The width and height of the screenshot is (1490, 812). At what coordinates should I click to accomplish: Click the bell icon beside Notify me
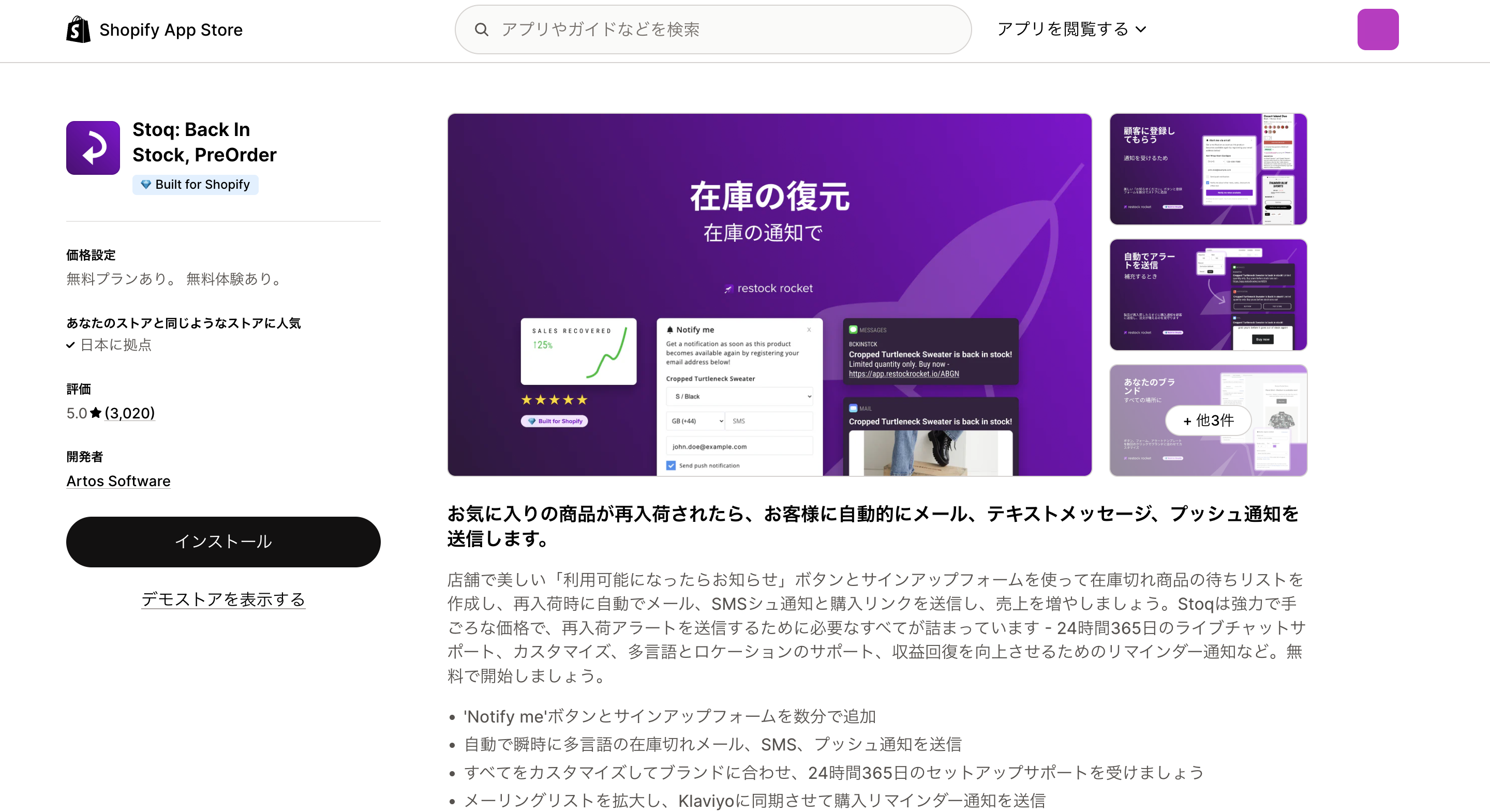[x=670, y=329]
